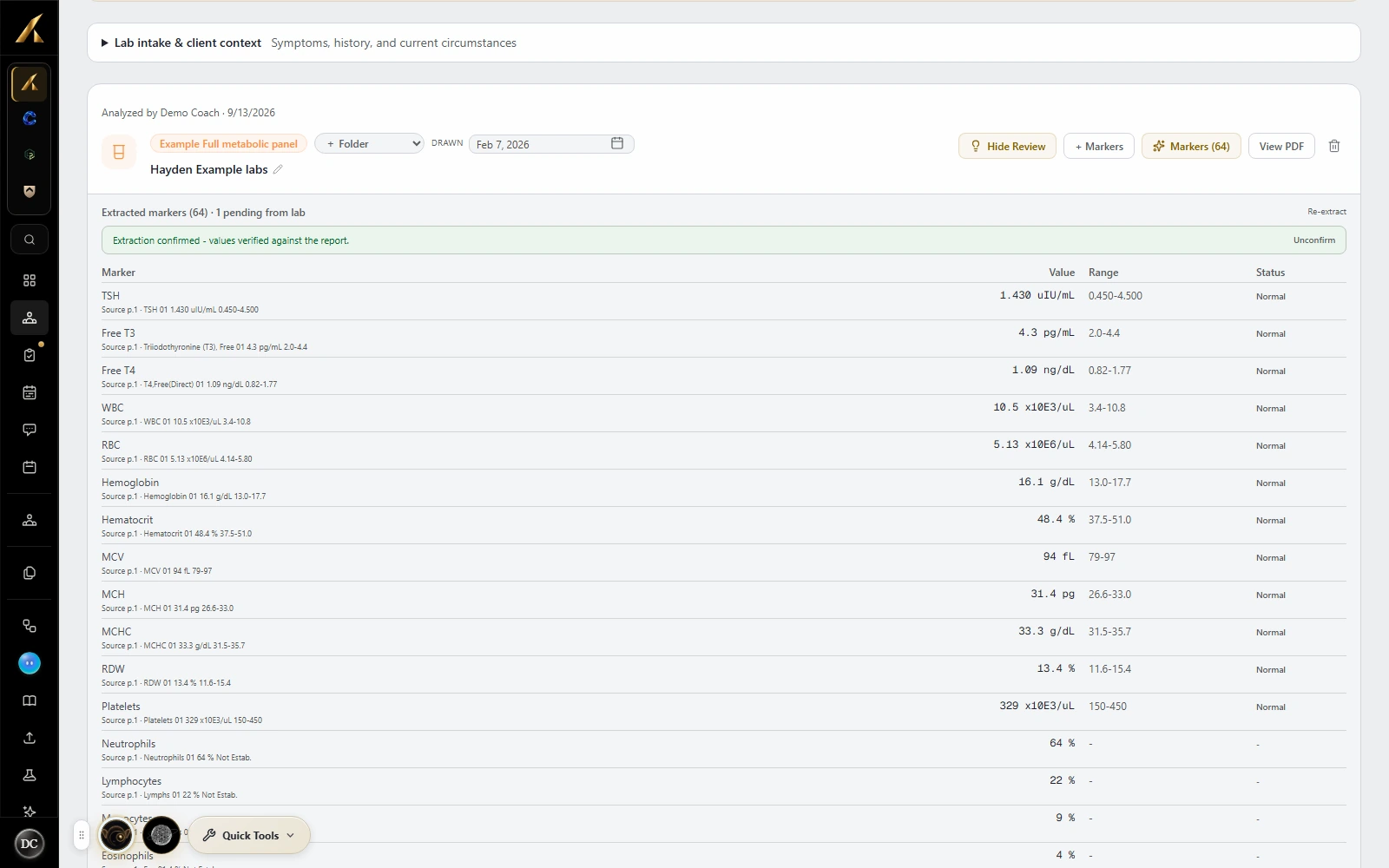1389x868 pixels.
Task: Open the schedule calendar icon with lines
Action: 30,392
